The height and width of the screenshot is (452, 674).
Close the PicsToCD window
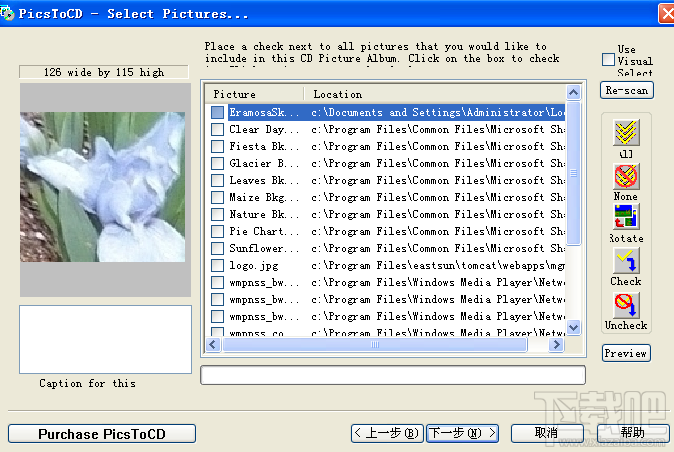click(667, 14)
